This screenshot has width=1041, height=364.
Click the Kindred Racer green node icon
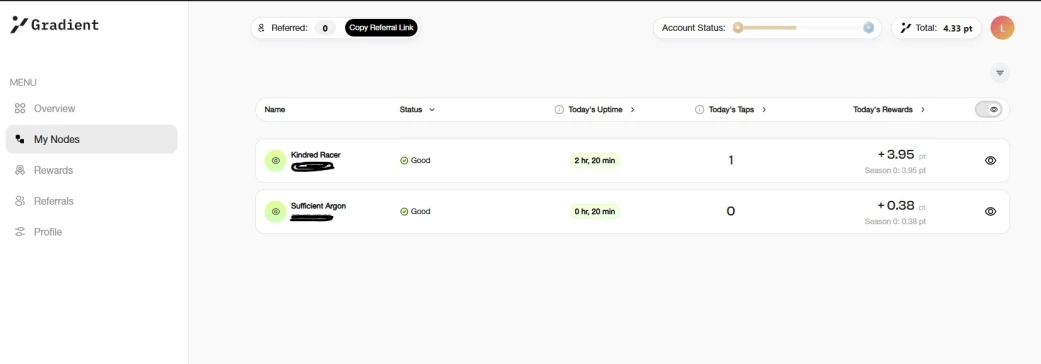pyautogui.click(x=276, y=161)
